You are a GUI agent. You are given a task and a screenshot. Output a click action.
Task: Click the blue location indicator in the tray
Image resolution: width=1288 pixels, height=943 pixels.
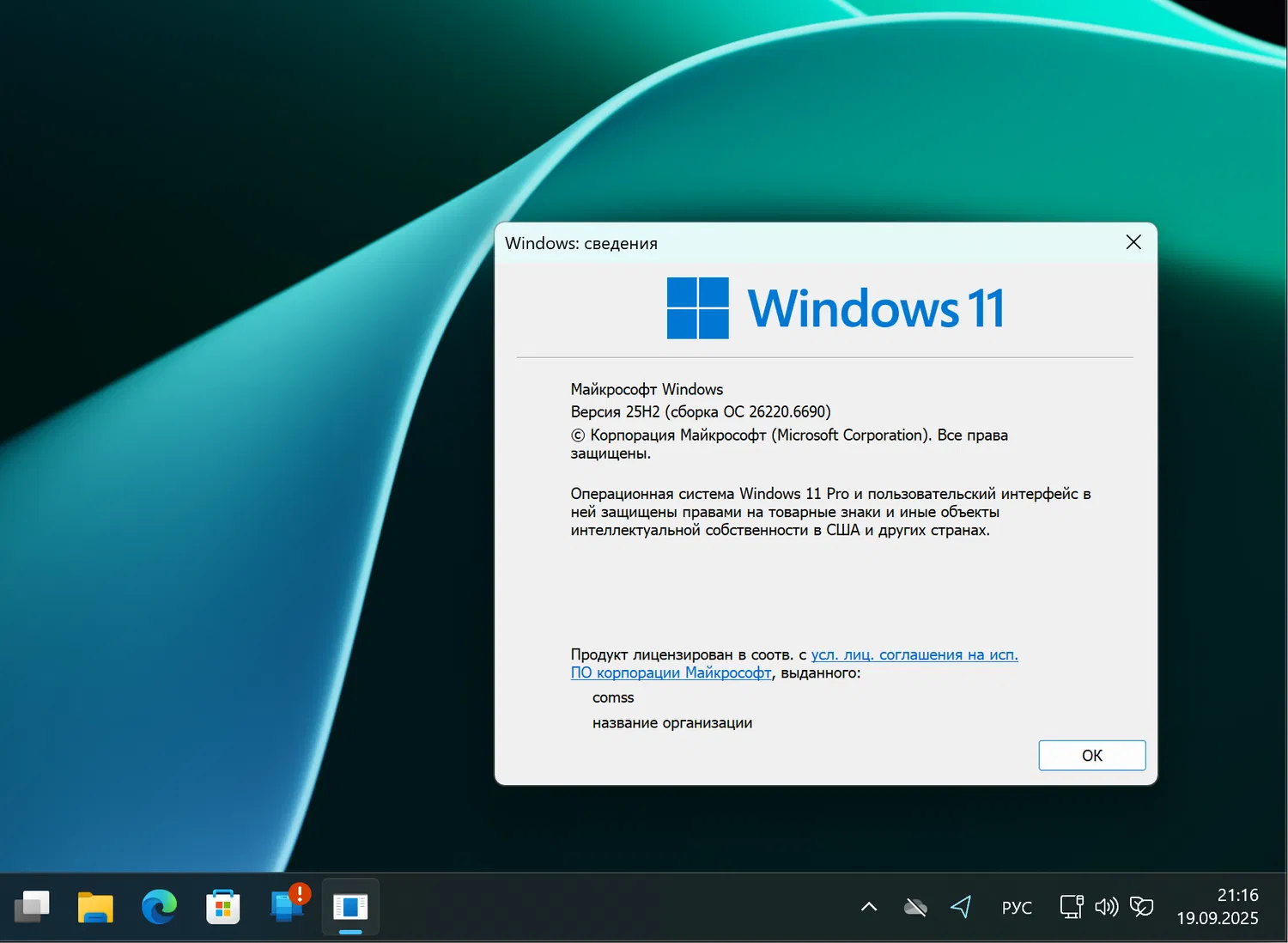(959, 906)
